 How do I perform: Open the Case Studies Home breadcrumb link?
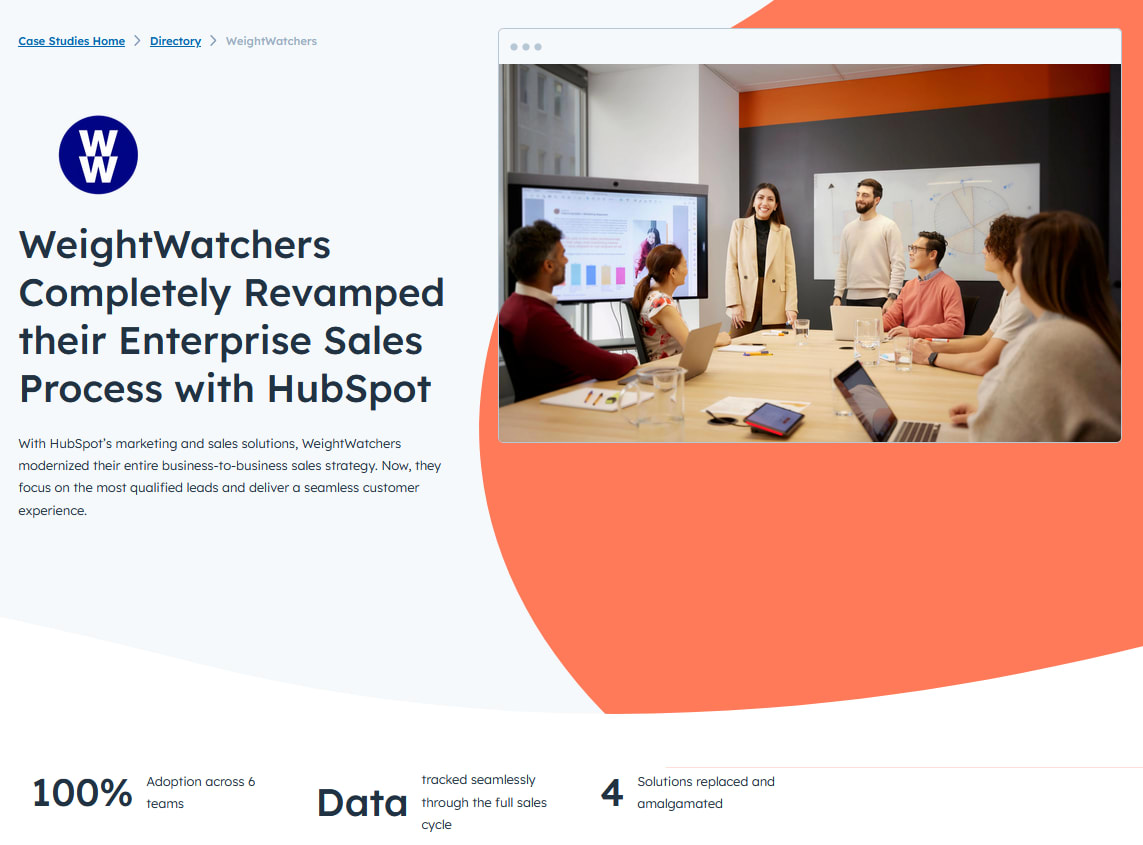[71, 42]
